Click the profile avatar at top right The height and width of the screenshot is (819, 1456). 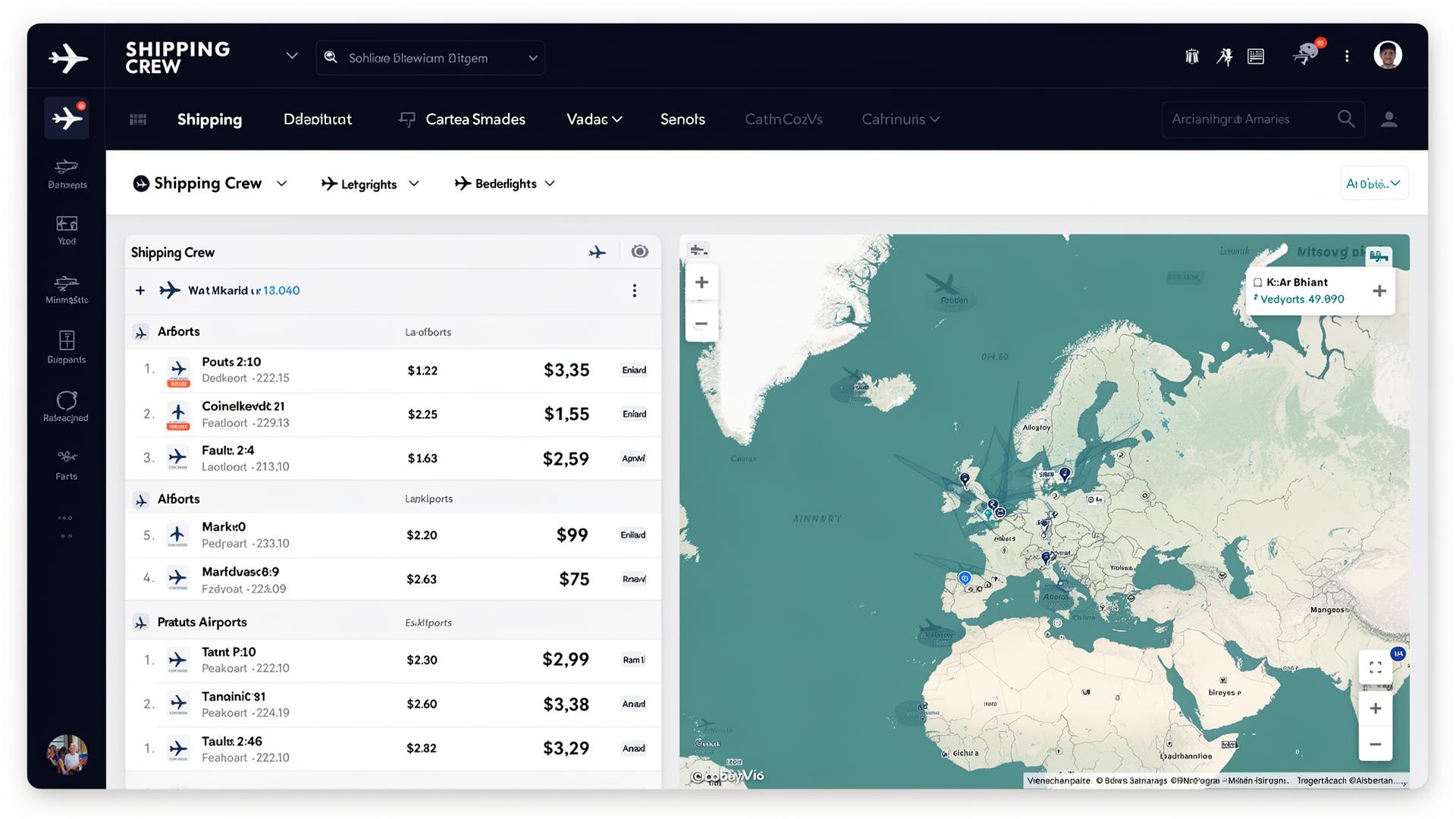tap(1388, 55)
